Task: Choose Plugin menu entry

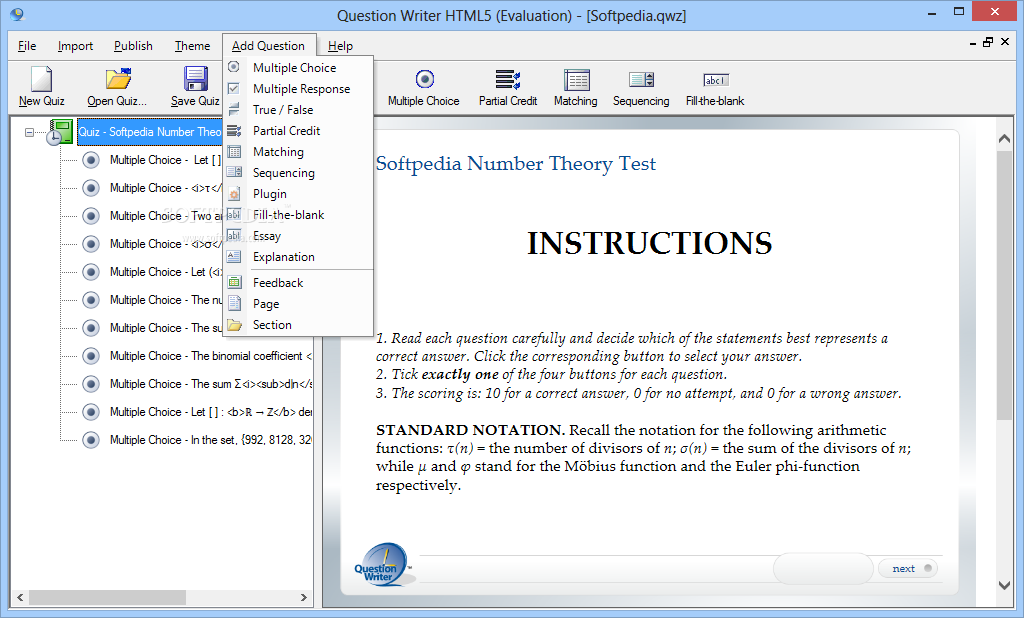Action: [298, 193]
